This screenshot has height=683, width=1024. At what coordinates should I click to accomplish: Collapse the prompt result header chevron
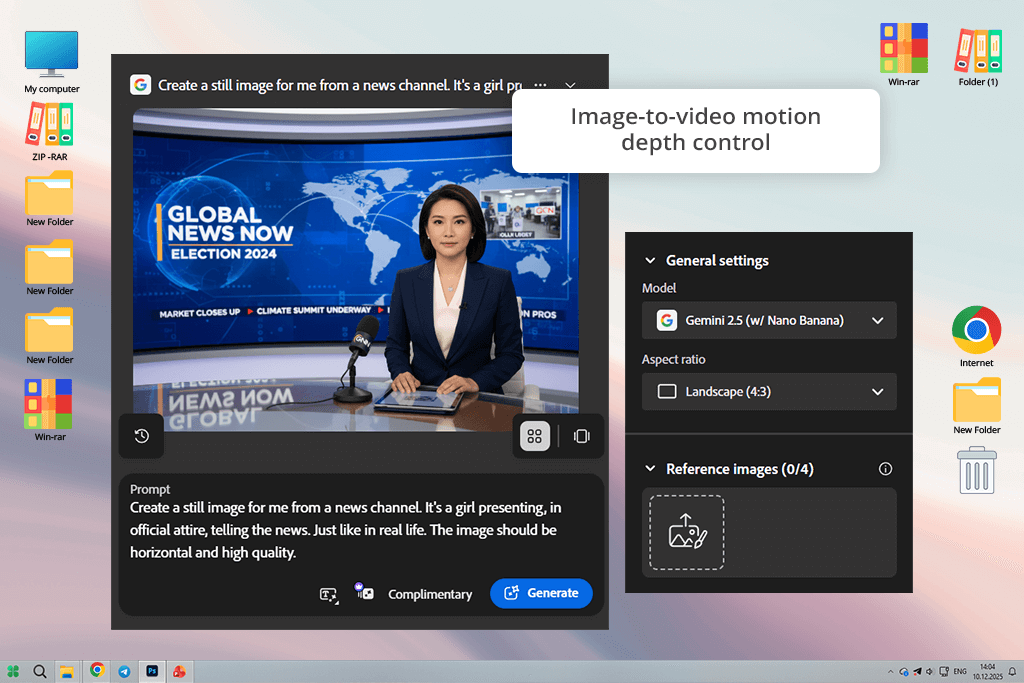pos(570,86)
